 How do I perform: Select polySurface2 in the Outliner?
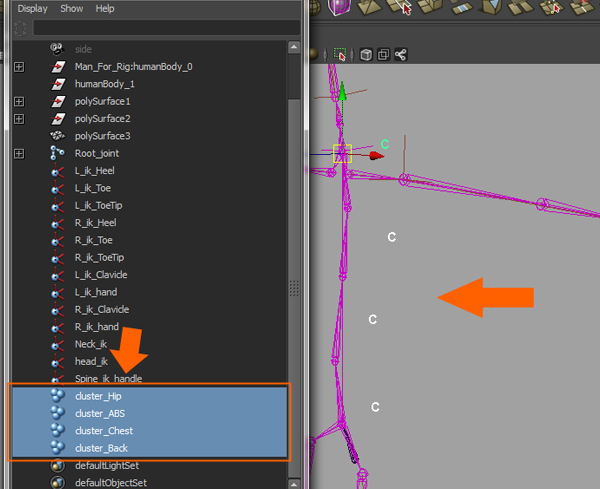pos(103,119)
